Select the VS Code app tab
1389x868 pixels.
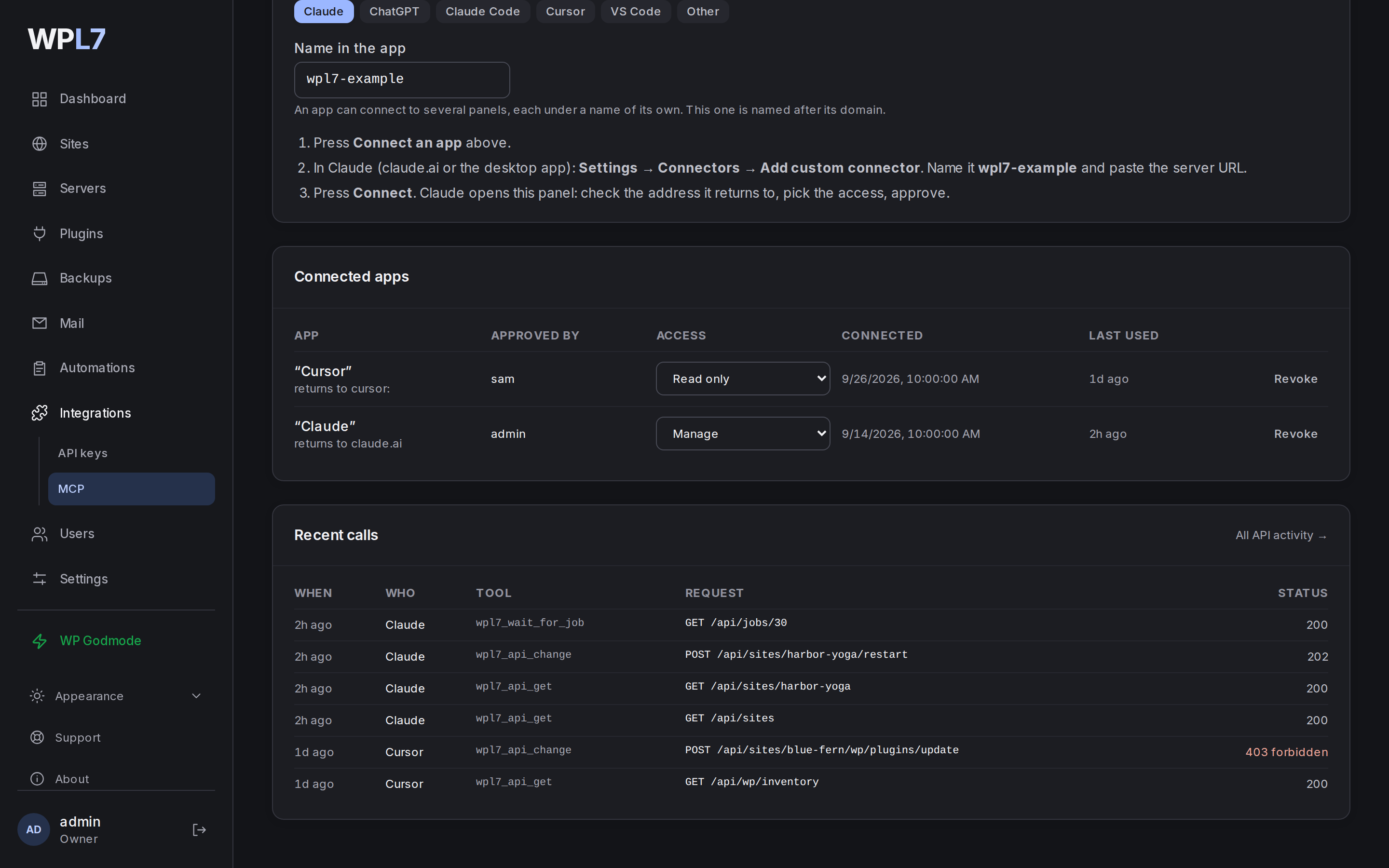pyautogui.click(x=635, y=12)
